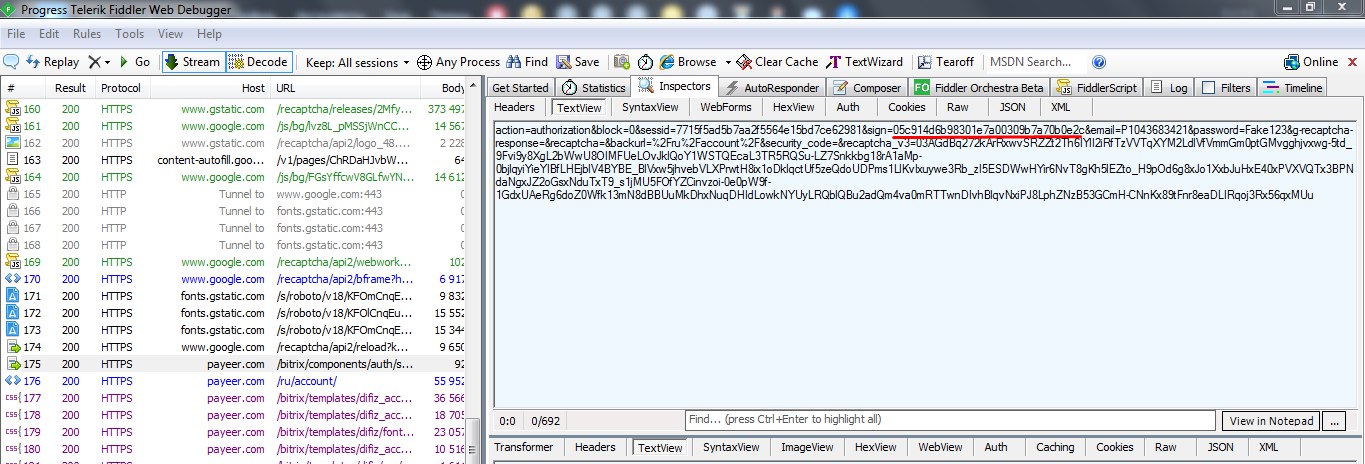Open the Rules menu
This screenshot has width=1365, height=464.
tap(87, 34)
